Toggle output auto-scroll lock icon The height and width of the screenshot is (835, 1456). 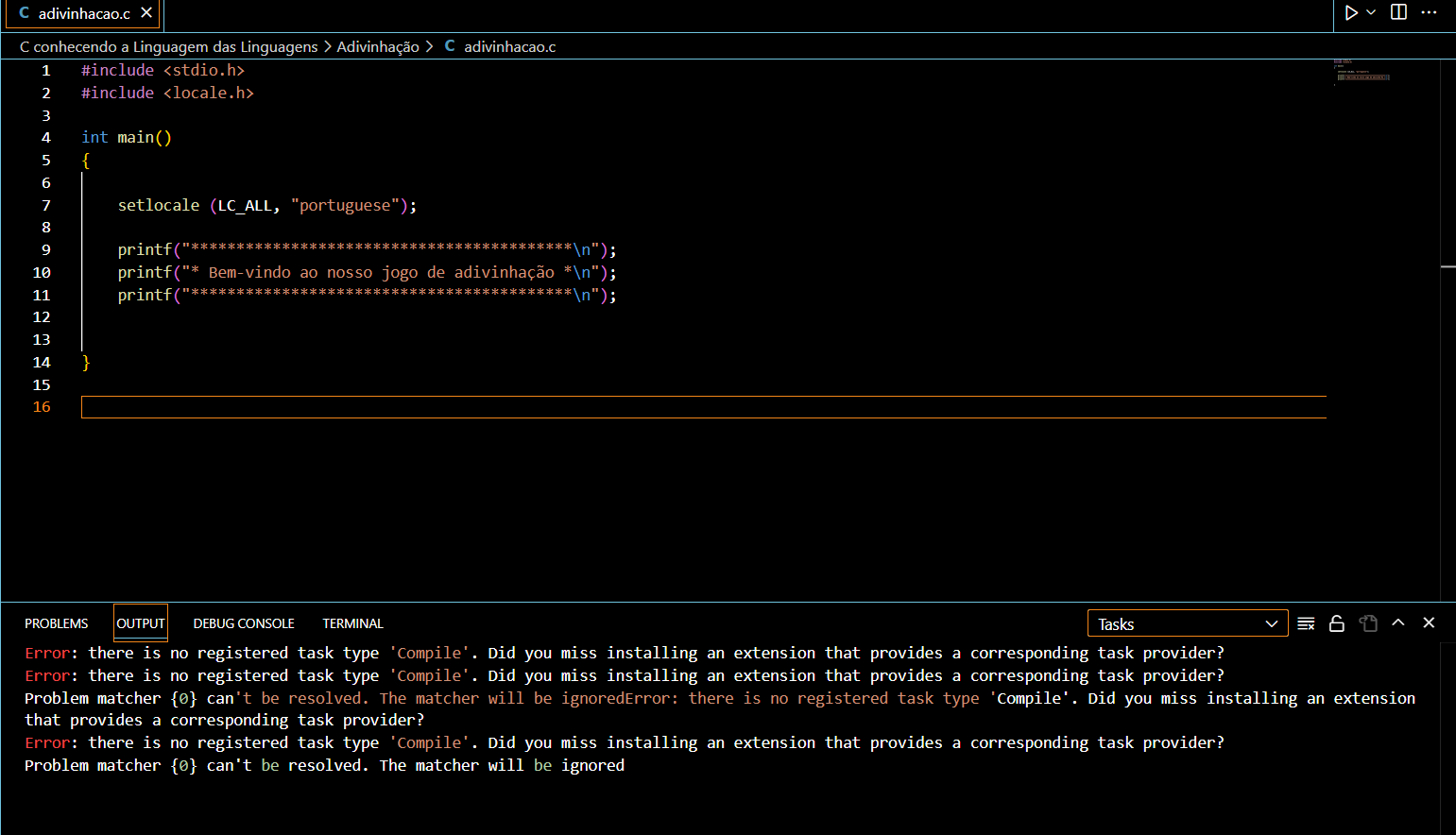[1337, 623]
